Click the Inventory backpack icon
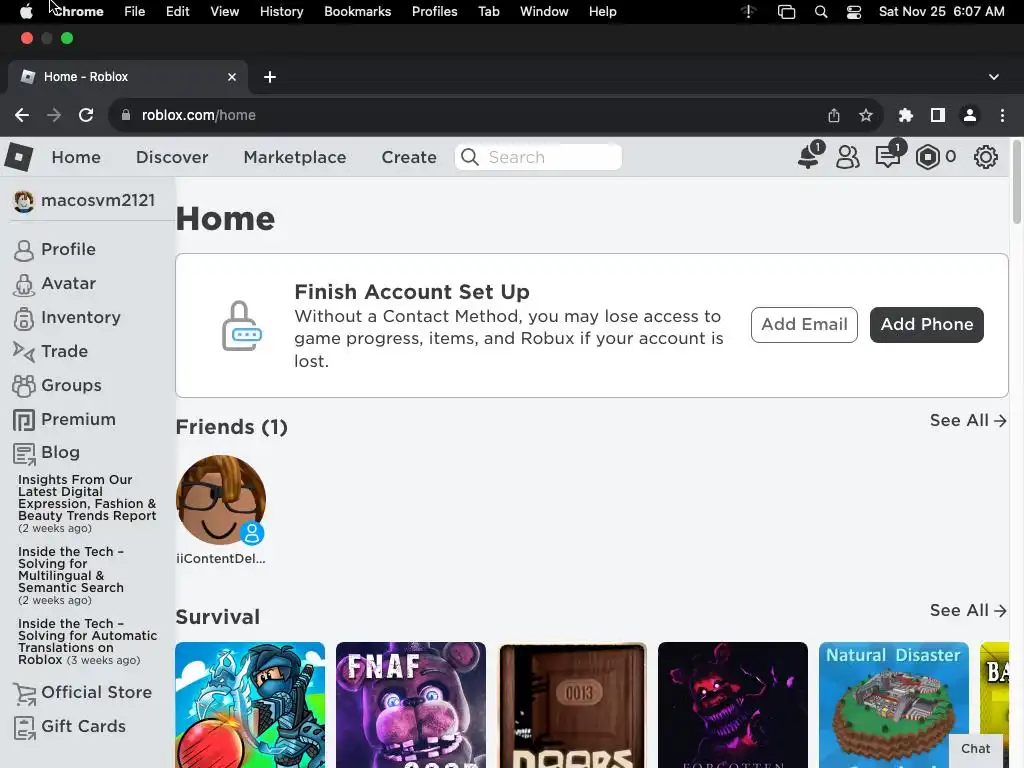This screenshot has height=768, width=1024. [24, 318]
